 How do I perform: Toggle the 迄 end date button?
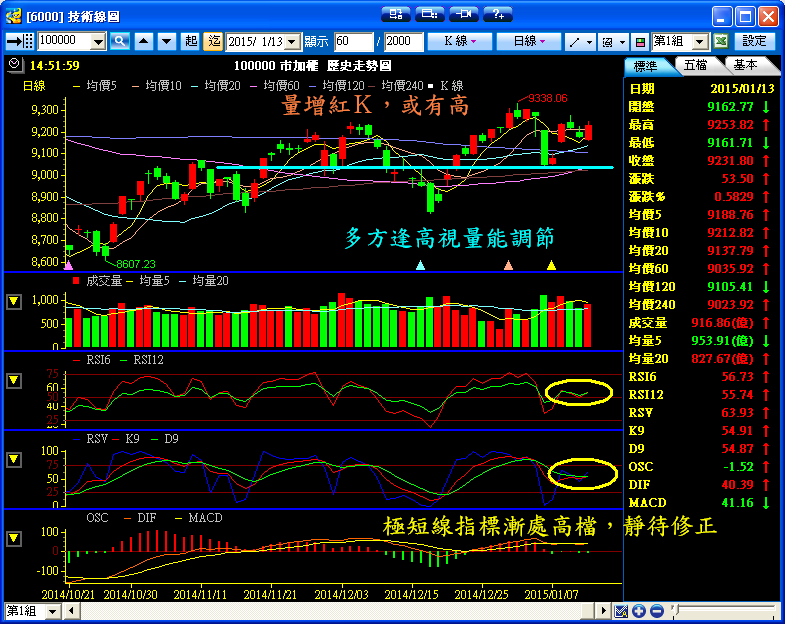click(213, 41)
